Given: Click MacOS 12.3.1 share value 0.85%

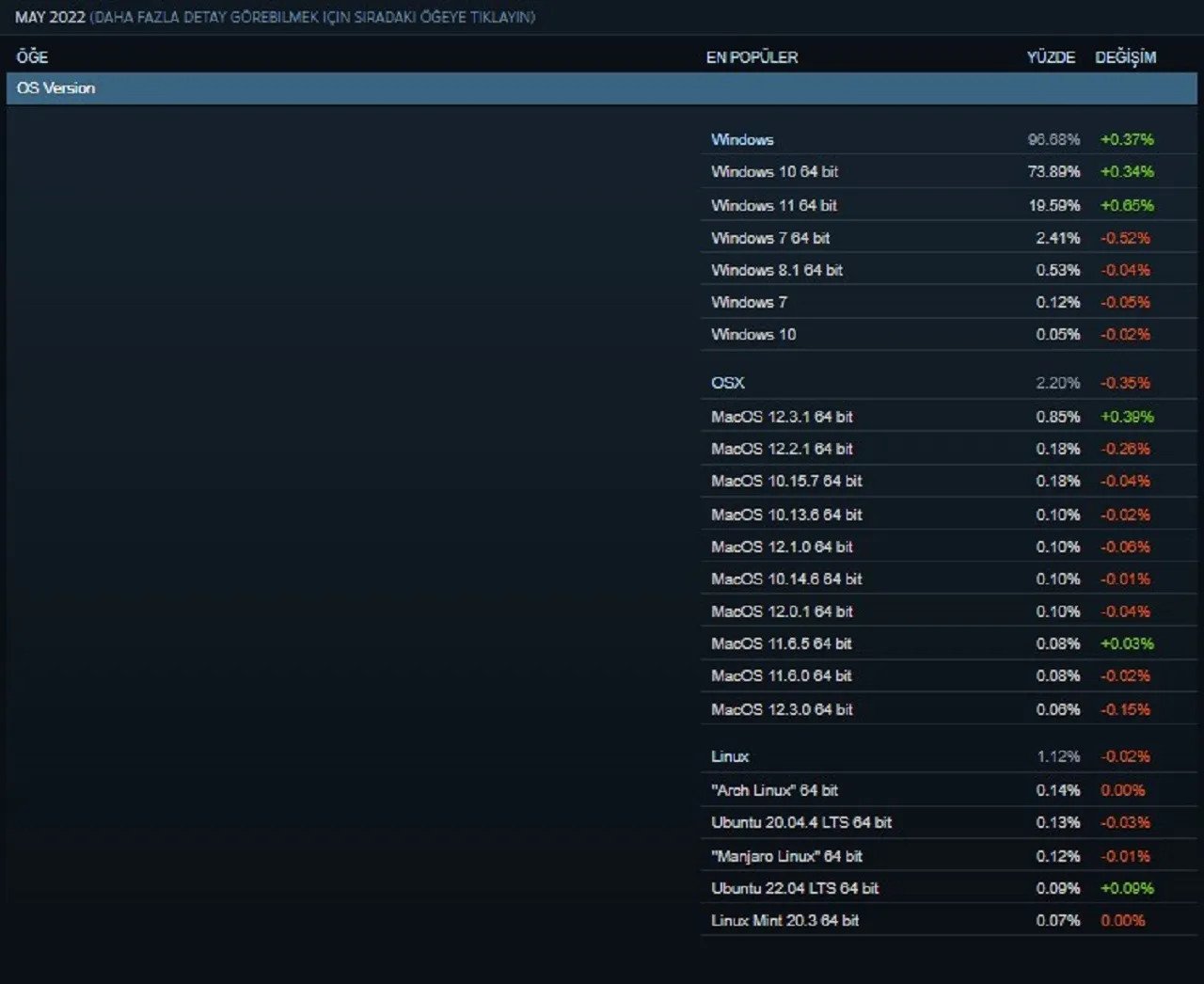Looking at the screenshot, I should [x=1057, y=417].
